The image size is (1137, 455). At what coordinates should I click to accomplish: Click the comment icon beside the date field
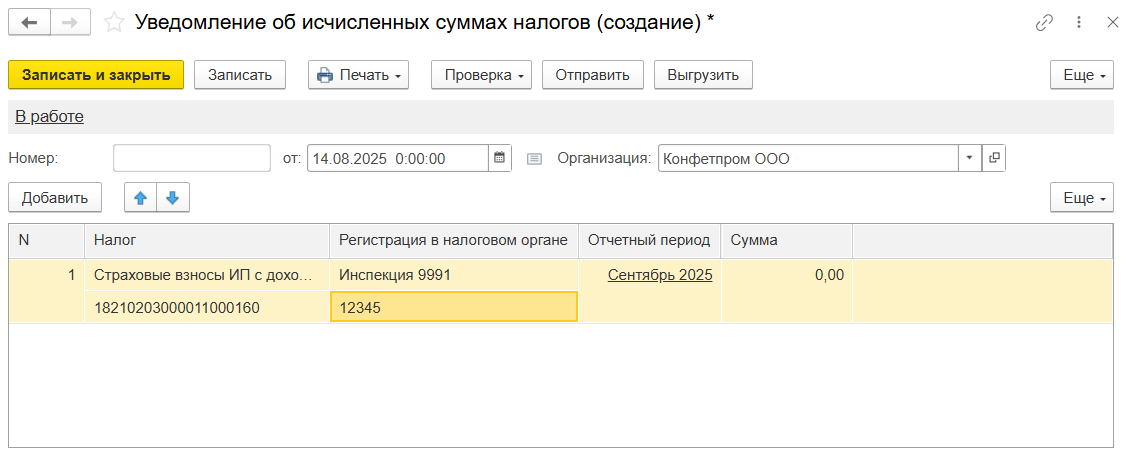(534, 158)
